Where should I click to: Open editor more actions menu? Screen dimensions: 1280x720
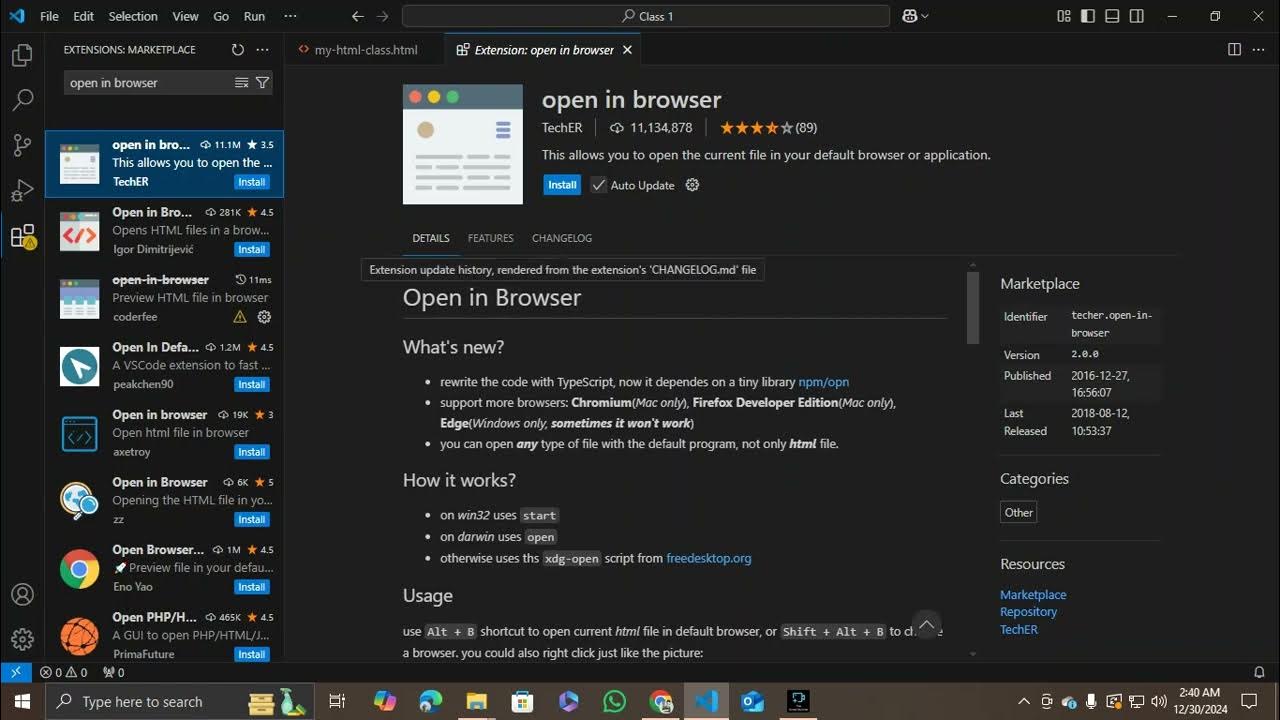point(1259,49)
